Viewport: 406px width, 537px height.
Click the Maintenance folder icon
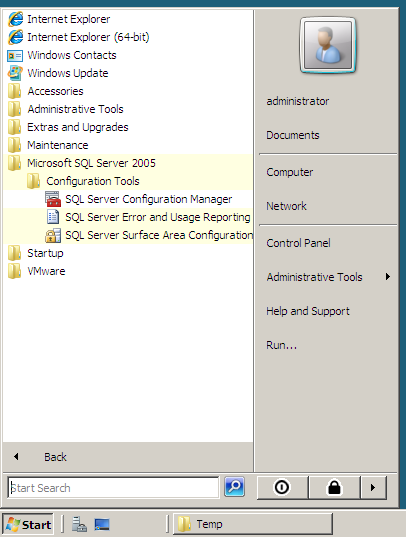click(x=14, y=145)
